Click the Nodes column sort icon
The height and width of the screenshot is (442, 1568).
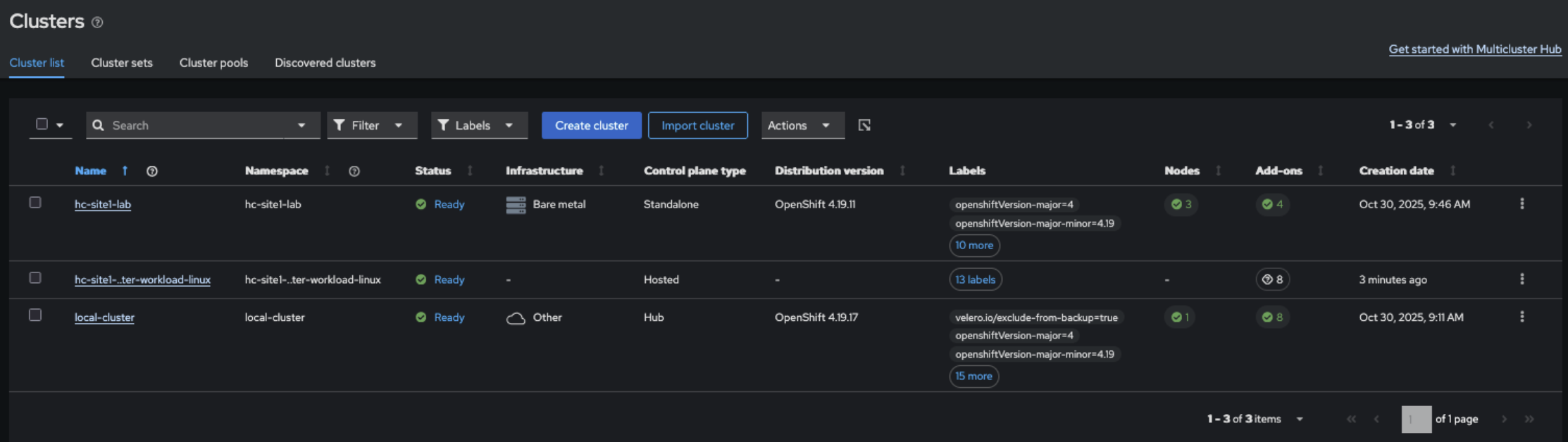[x=1218, y=171]
